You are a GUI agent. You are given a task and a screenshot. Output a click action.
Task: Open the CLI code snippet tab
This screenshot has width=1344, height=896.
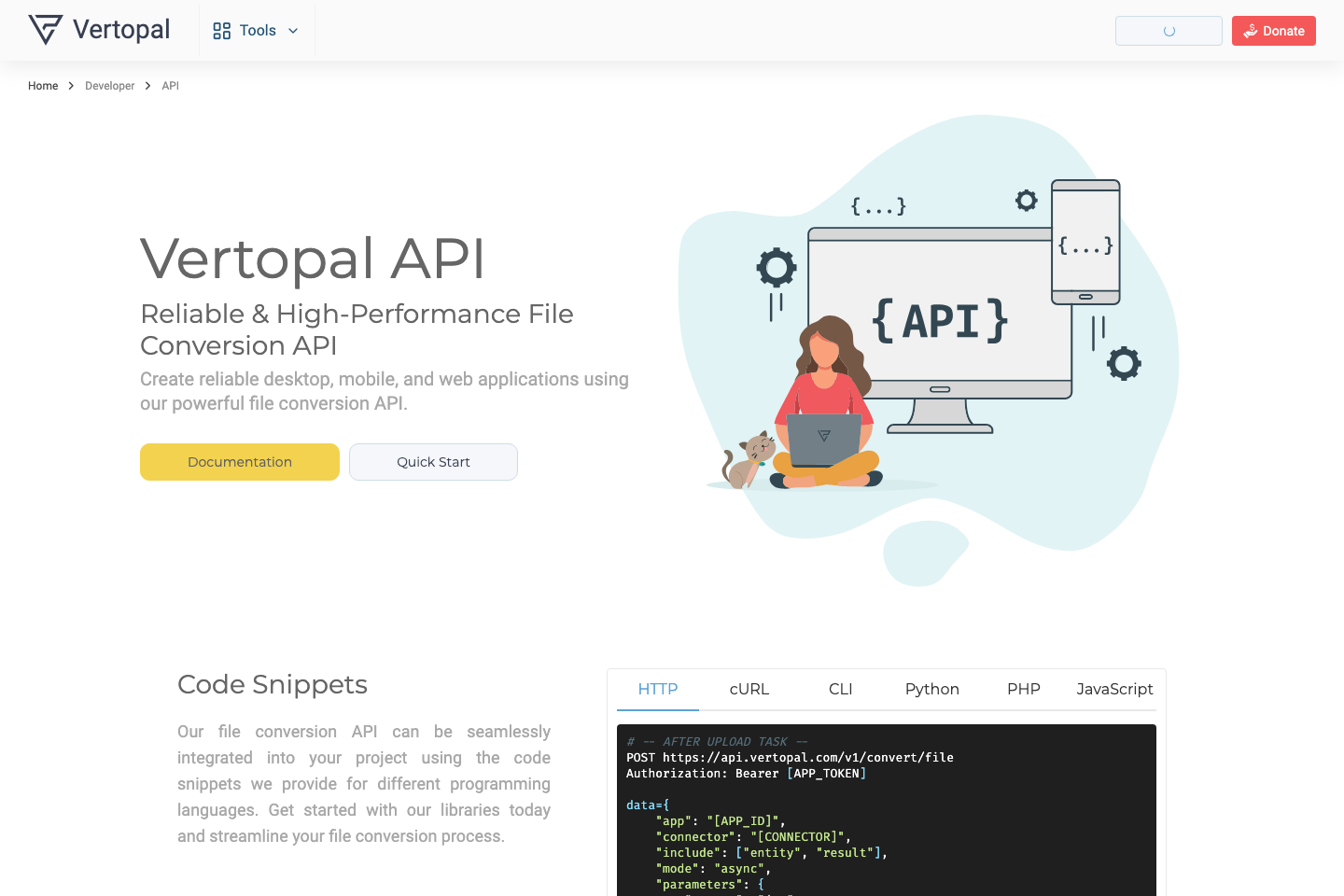(x=840, y=689)
